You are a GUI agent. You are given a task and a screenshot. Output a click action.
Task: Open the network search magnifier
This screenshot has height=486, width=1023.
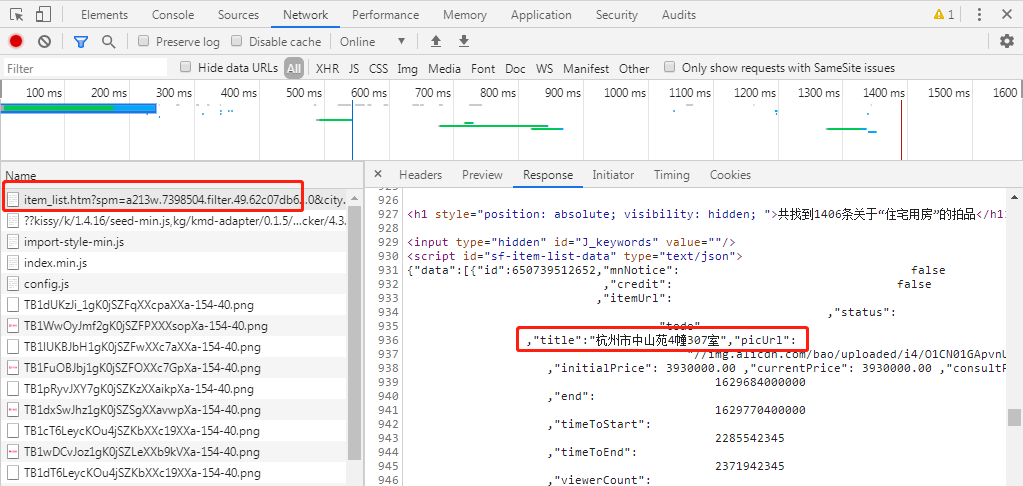(x=108, y=42)
